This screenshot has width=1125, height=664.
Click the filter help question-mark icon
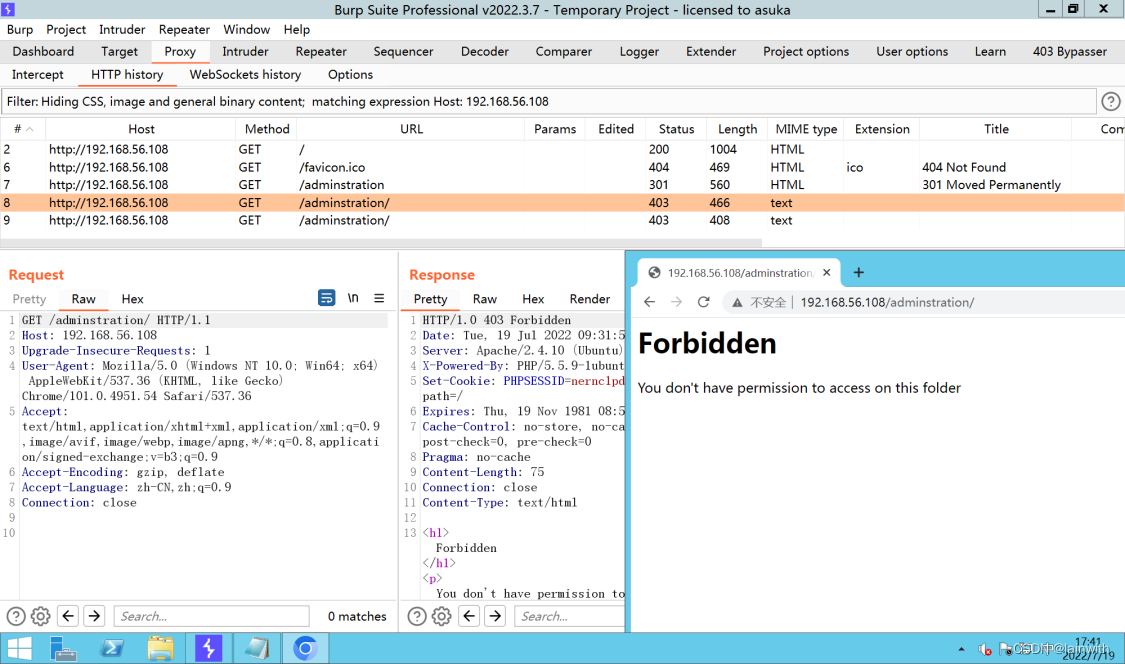tap(1111, 102)
